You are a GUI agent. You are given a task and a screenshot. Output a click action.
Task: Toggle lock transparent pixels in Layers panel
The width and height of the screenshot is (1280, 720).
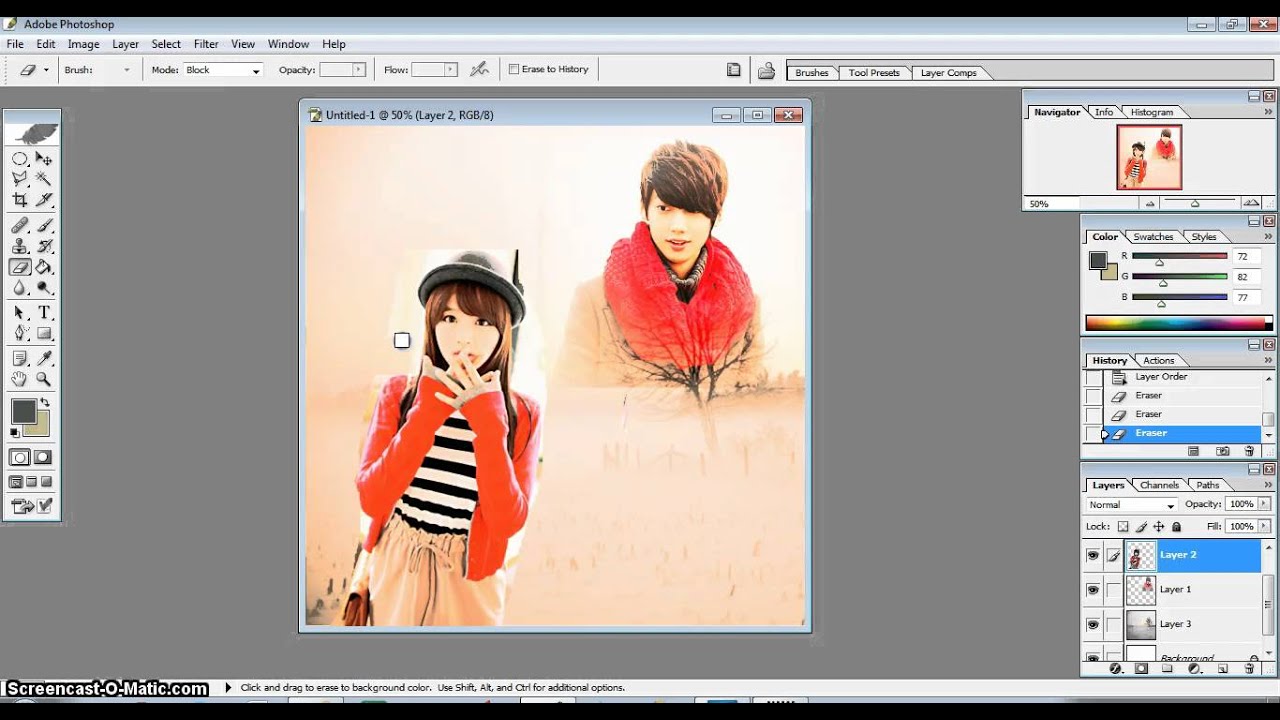[x=1123, y=526]
